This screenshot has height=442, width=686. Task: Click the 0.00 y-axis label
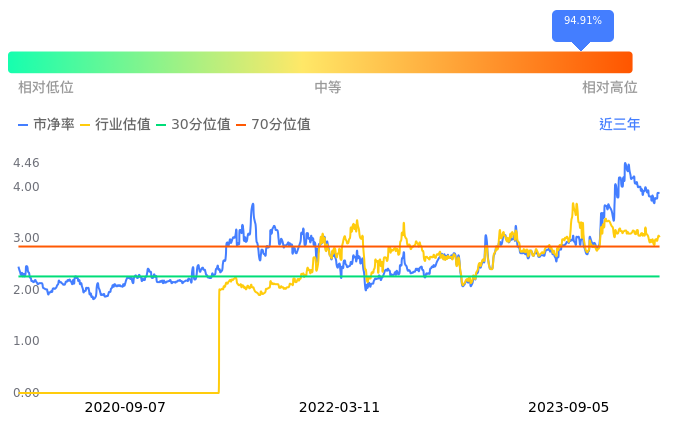coord(26,393)
